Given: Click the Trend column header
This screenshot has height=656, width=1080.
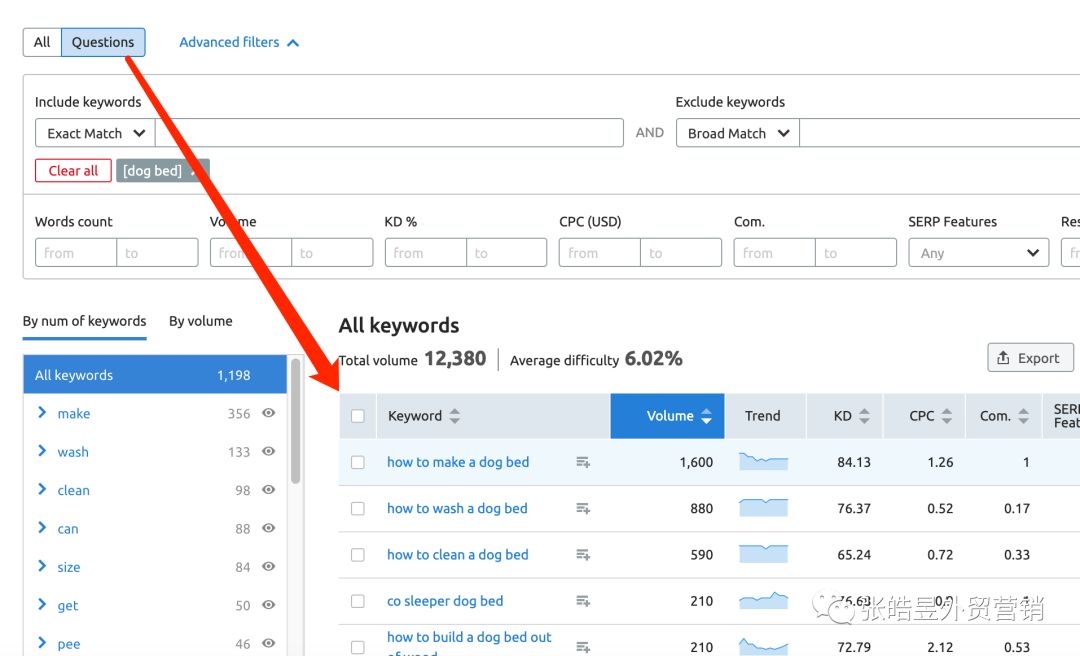Looking at the screenshot, I should click(763, 416).
